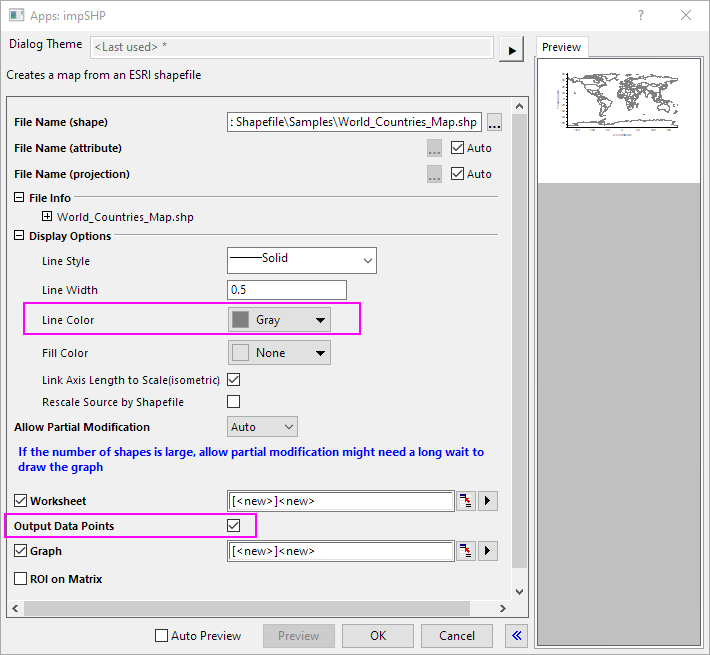Expand the World_Countries_Map.shp tree node
This screenshot has height=655, width=710.
47,216
